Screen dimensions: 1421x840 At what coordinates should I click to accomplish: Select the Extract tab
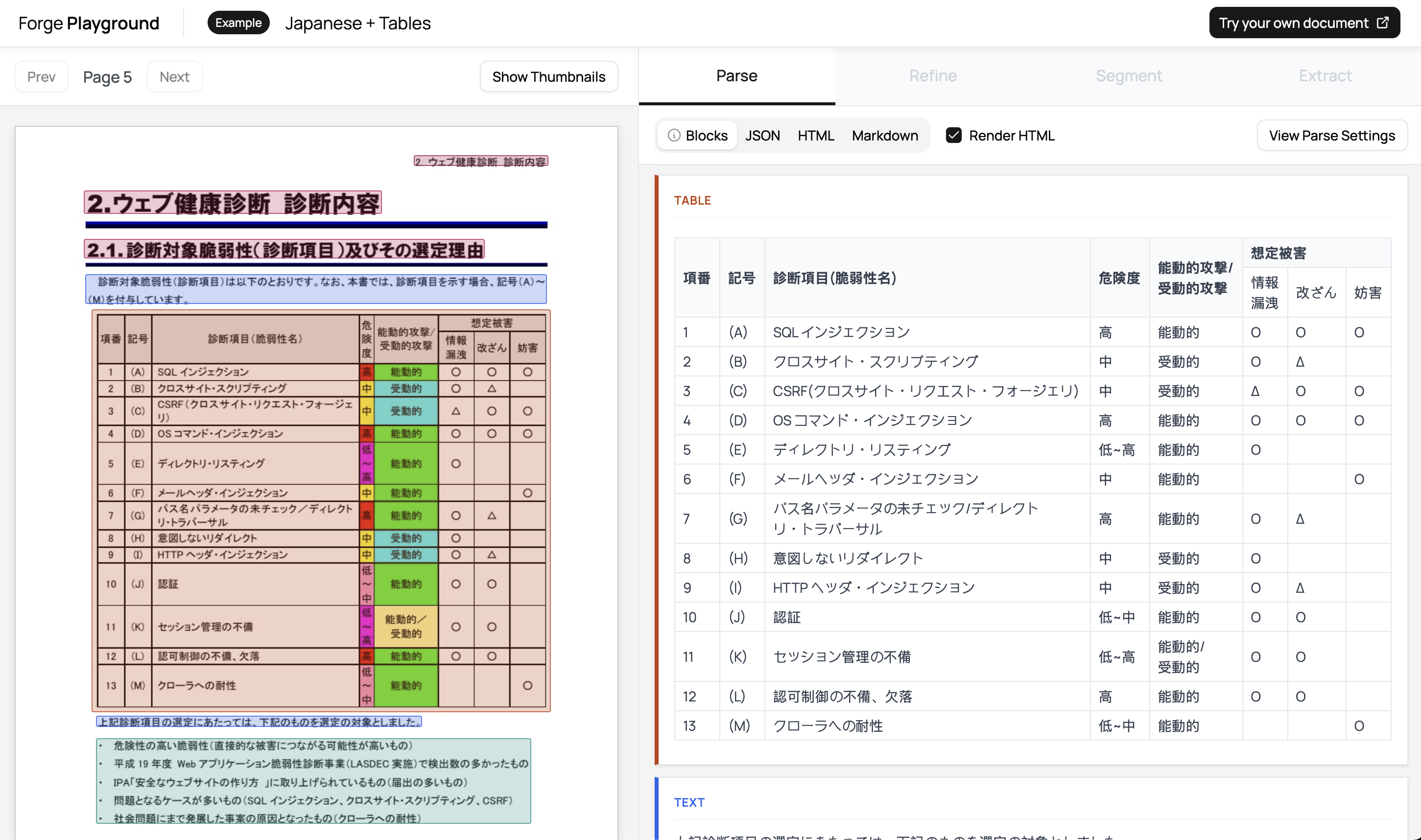1325,76
